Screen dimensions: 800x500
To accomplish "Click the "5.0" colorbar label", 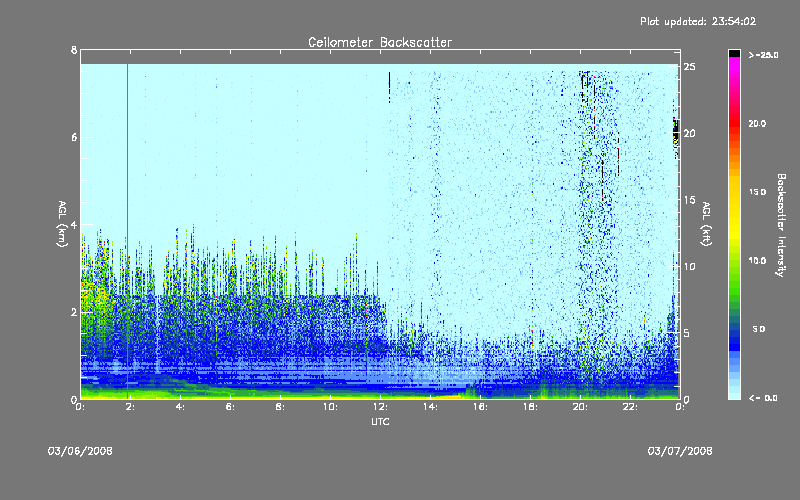I will pos(759,329).
